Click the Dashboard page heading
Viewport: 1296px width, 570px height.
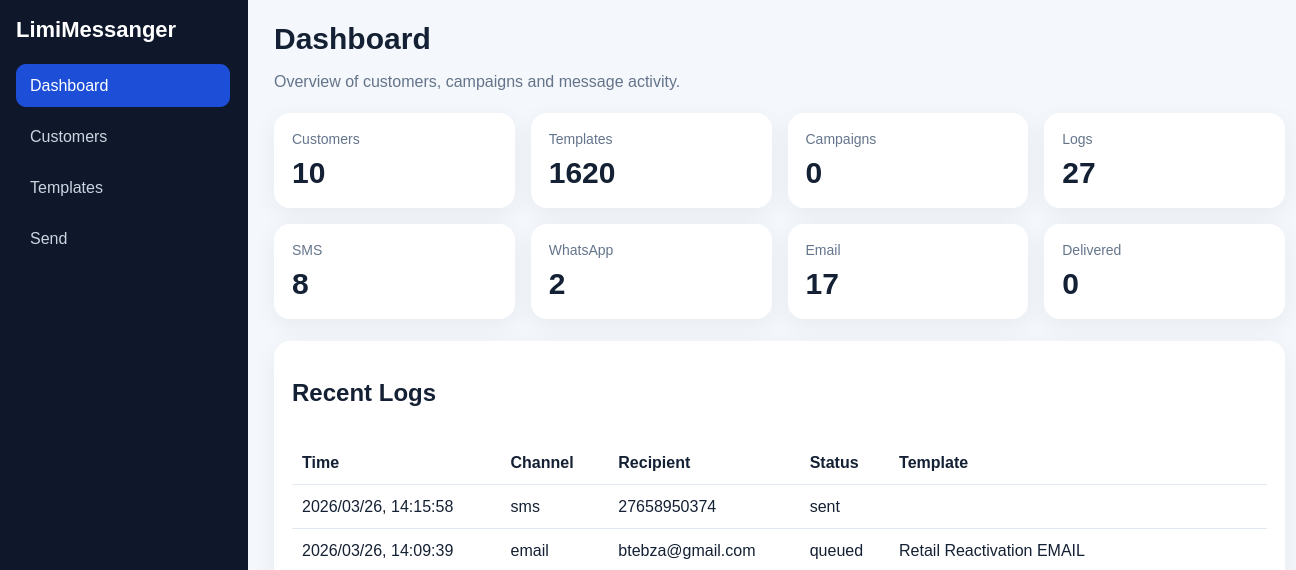(x=352, y=39)
